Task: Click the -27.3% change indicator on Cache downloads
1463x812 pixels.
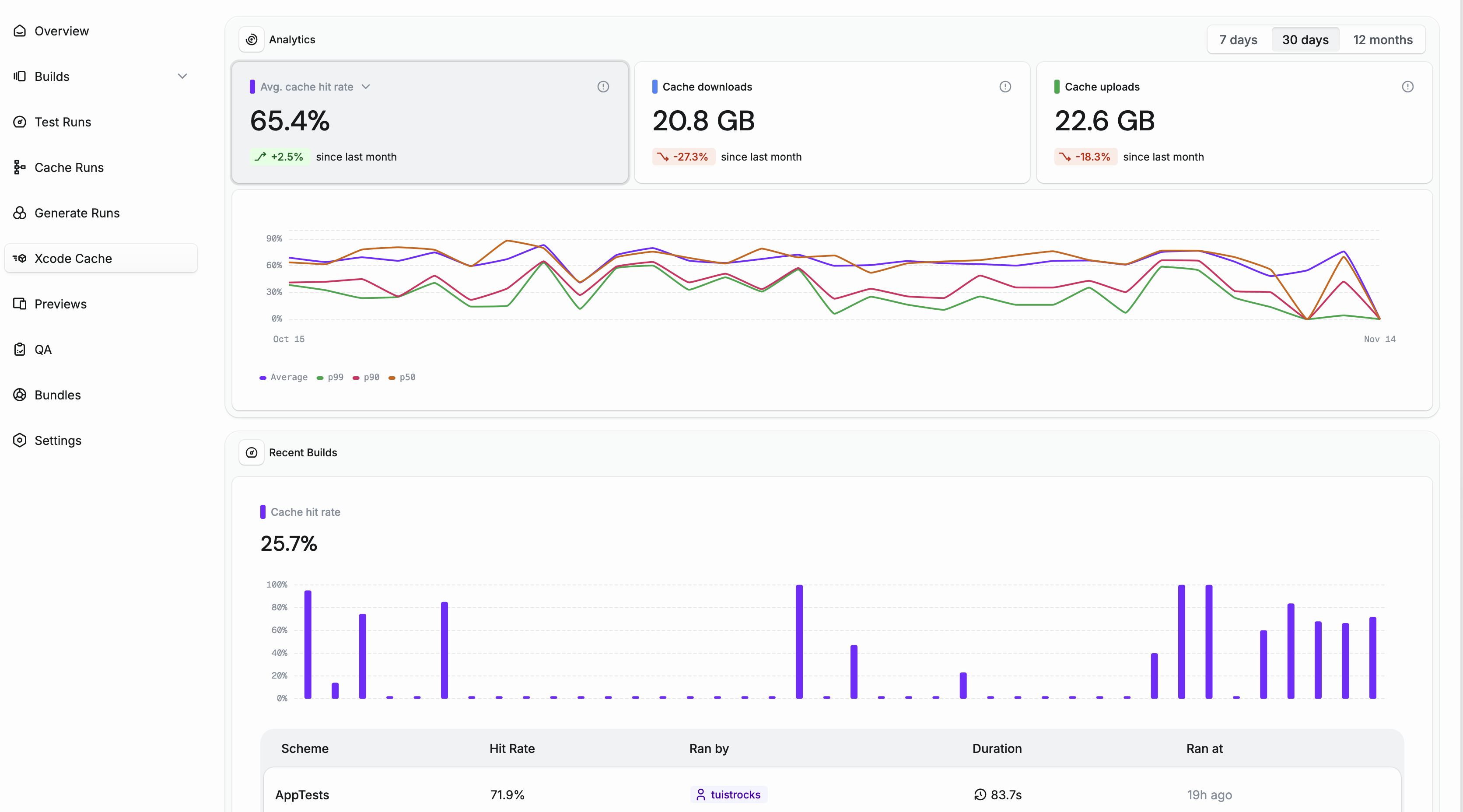Action: (683, 157)
